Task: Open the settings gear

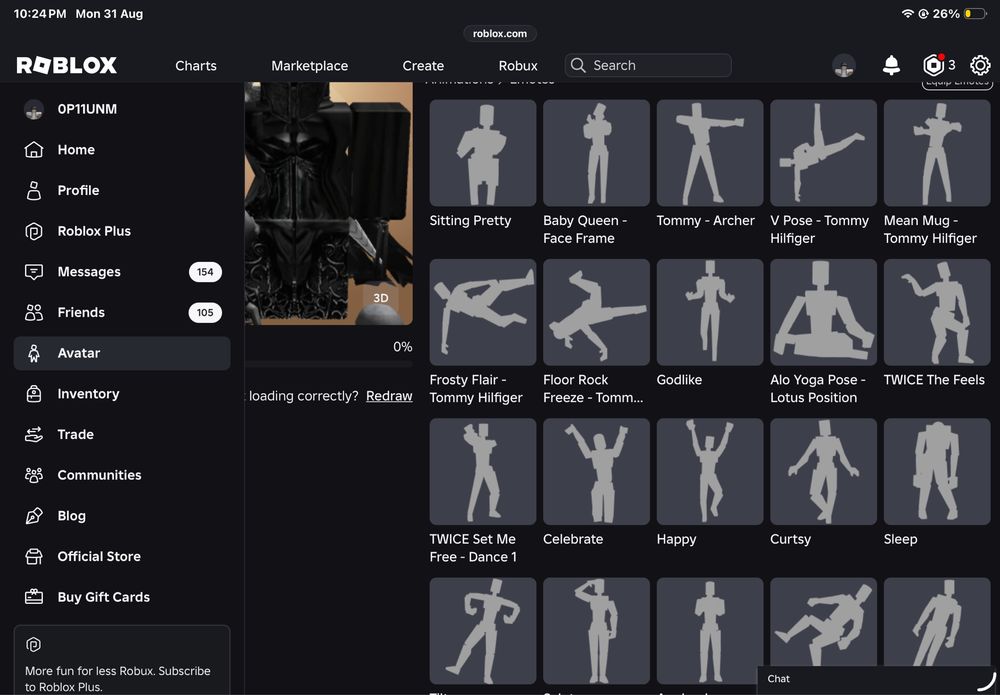Action: pos(980,65)
